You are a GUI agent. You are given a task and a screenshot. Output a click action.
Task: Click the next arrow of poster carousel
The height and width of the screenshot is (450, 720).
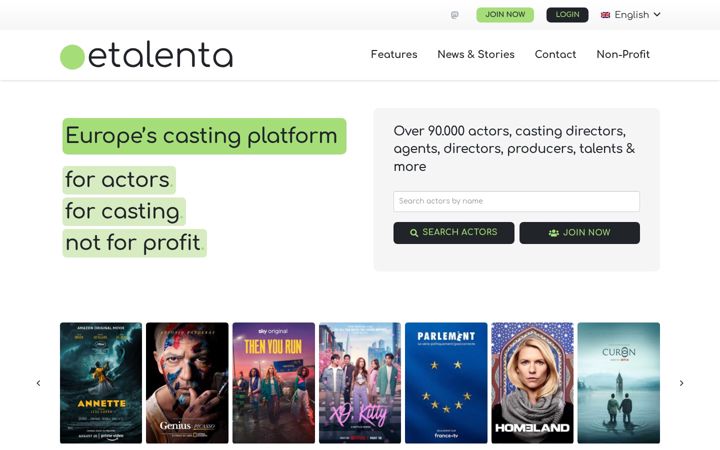tap(681, 383)
